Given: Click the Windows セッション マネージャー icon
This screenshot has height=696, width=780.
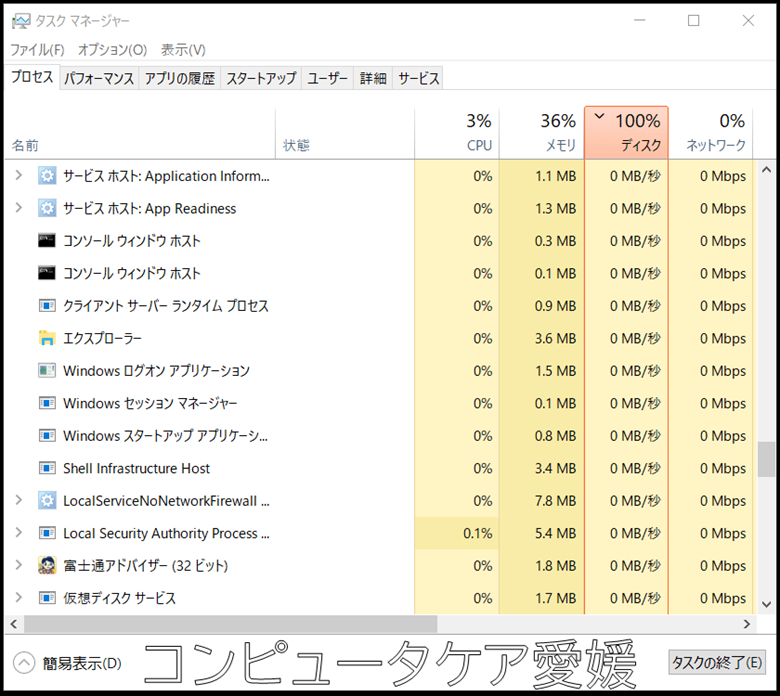Looking at the screenshot, I should click(x=47, y=403).
